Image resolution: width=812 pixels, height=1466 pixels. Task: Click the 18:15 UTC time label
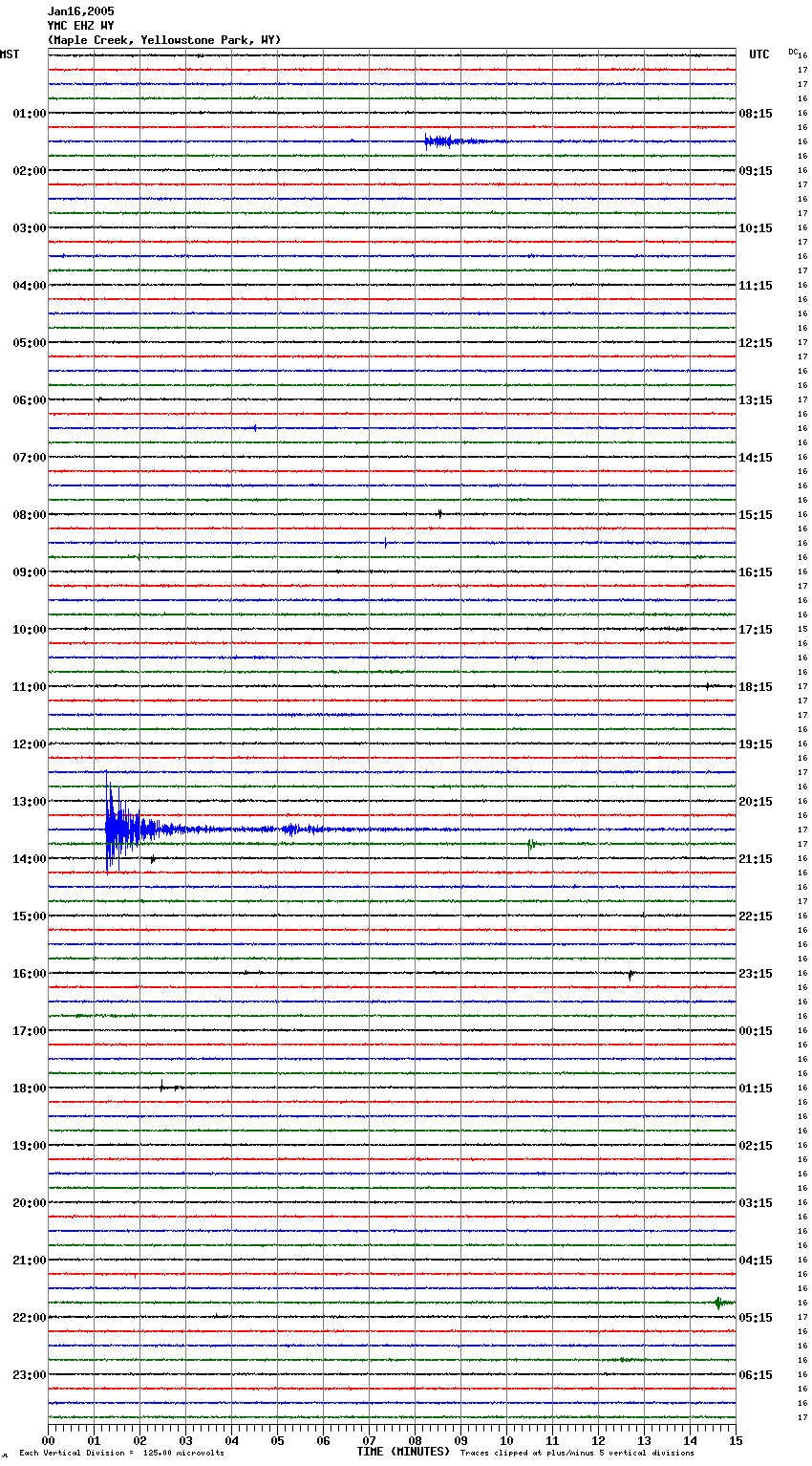point(756,687)
